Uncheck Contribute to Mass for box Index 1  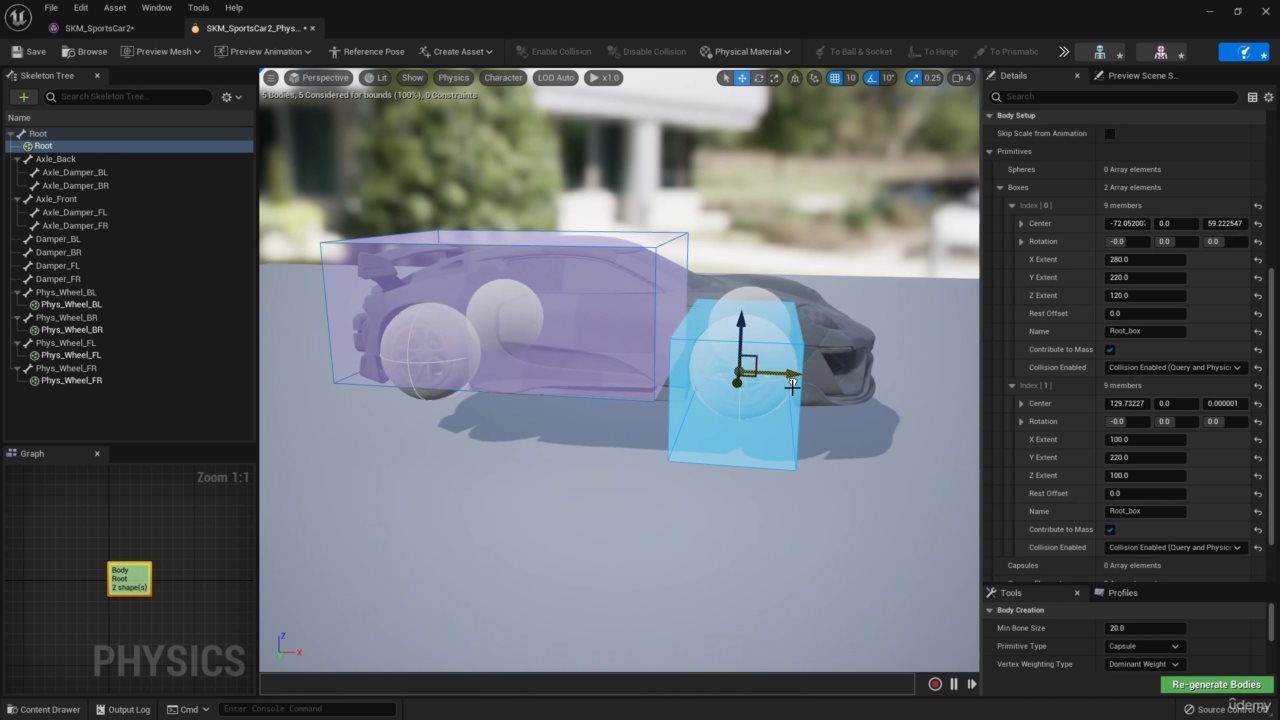1110,530
